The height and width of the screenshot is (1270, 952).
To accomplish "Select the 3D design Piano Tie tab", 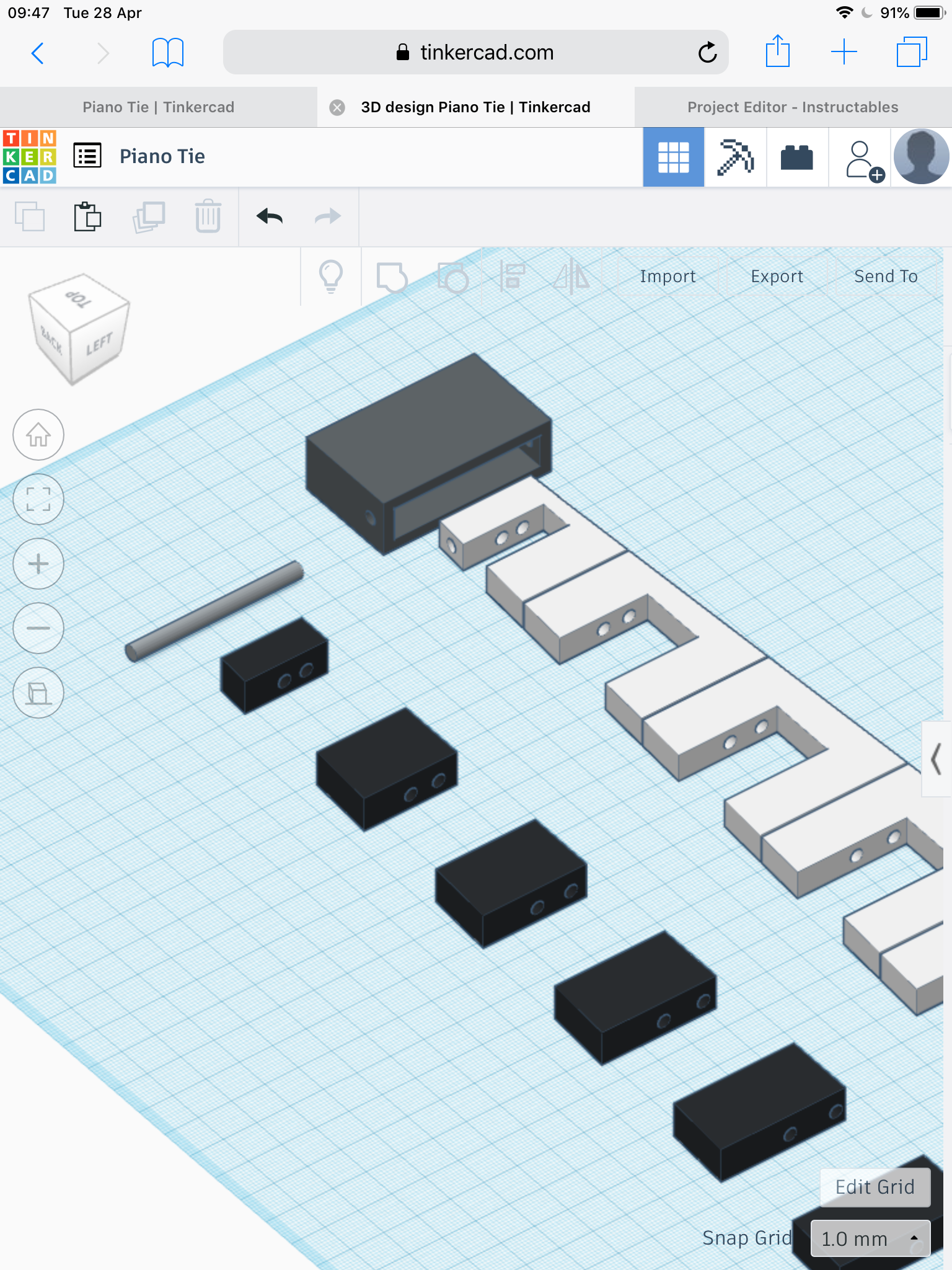I will coord(475,107).
